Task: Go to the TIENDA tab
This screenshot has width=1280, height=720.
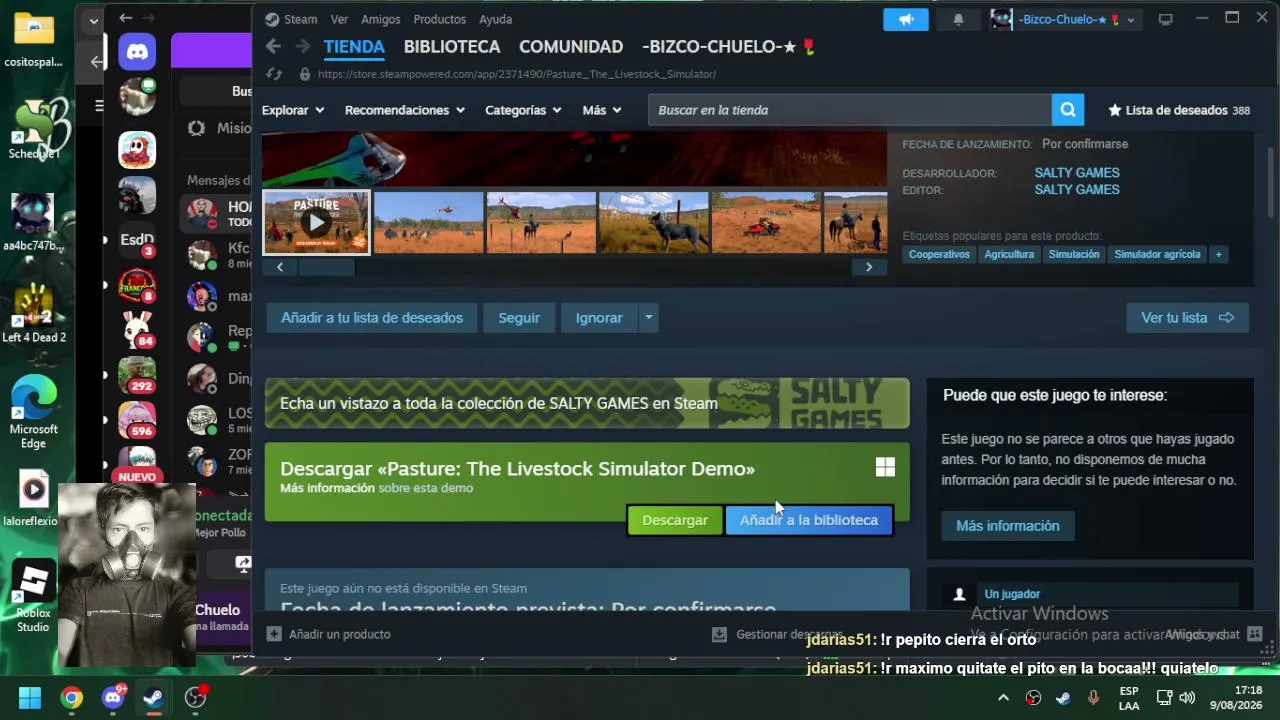Action: point(354,47)
